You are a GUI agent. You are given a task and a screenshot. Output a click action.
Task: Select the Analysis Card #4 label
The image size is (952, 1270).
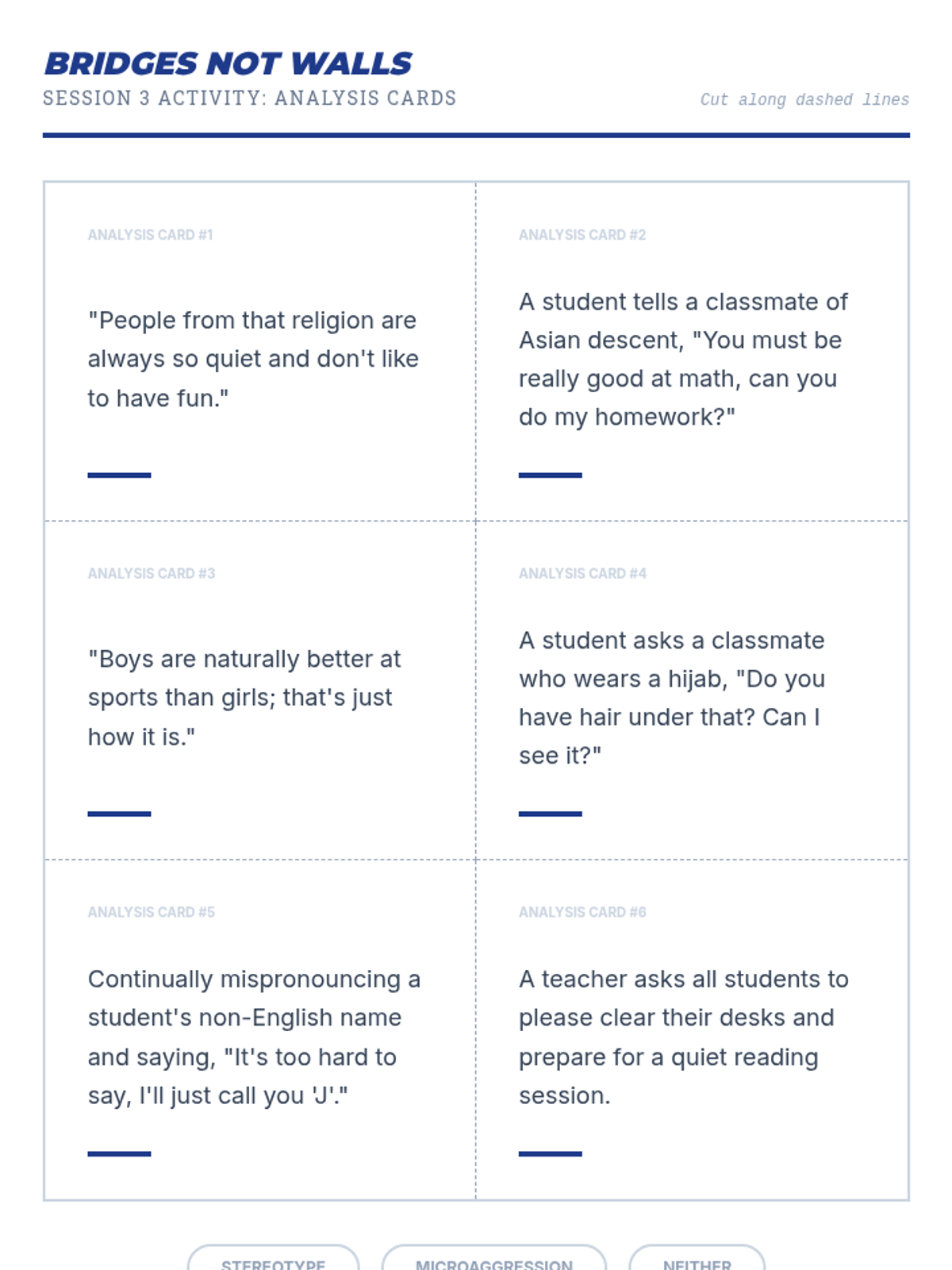pos(582,573)
